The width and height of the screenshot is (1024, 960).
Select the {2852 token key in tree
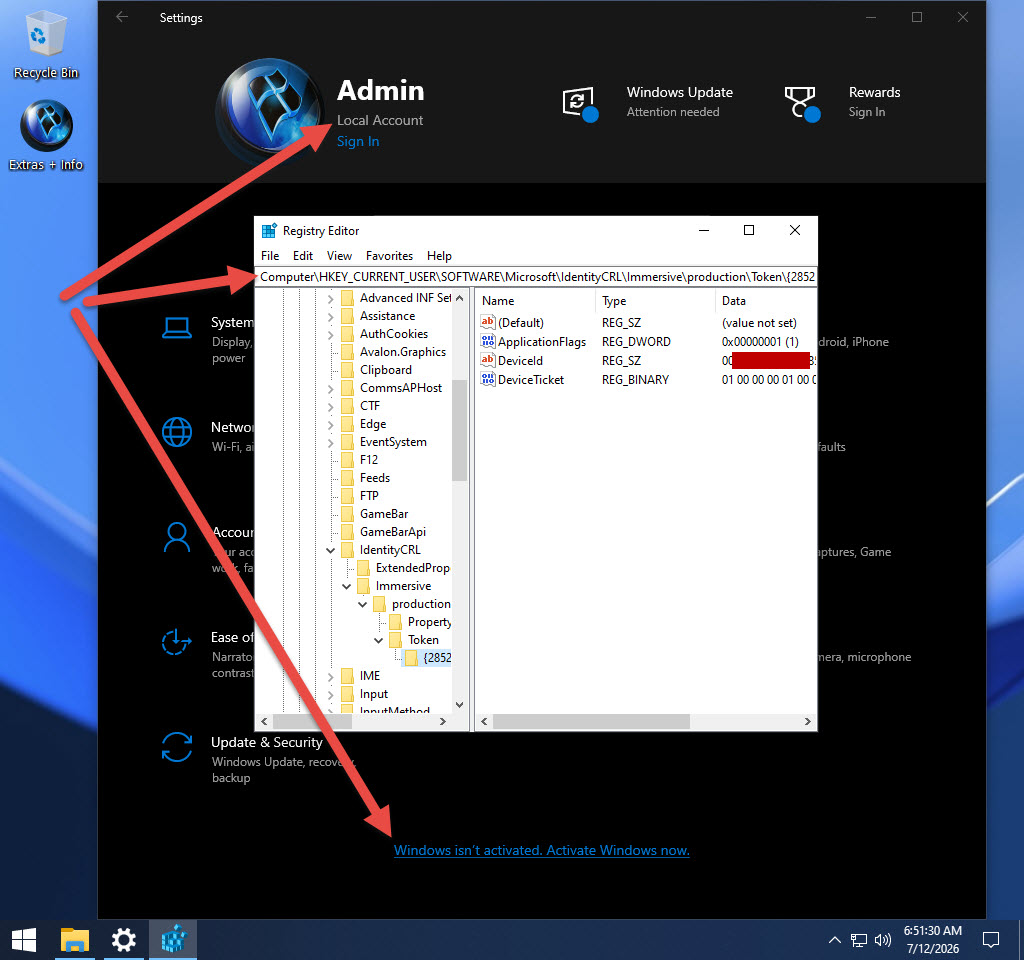coord(437,658)
